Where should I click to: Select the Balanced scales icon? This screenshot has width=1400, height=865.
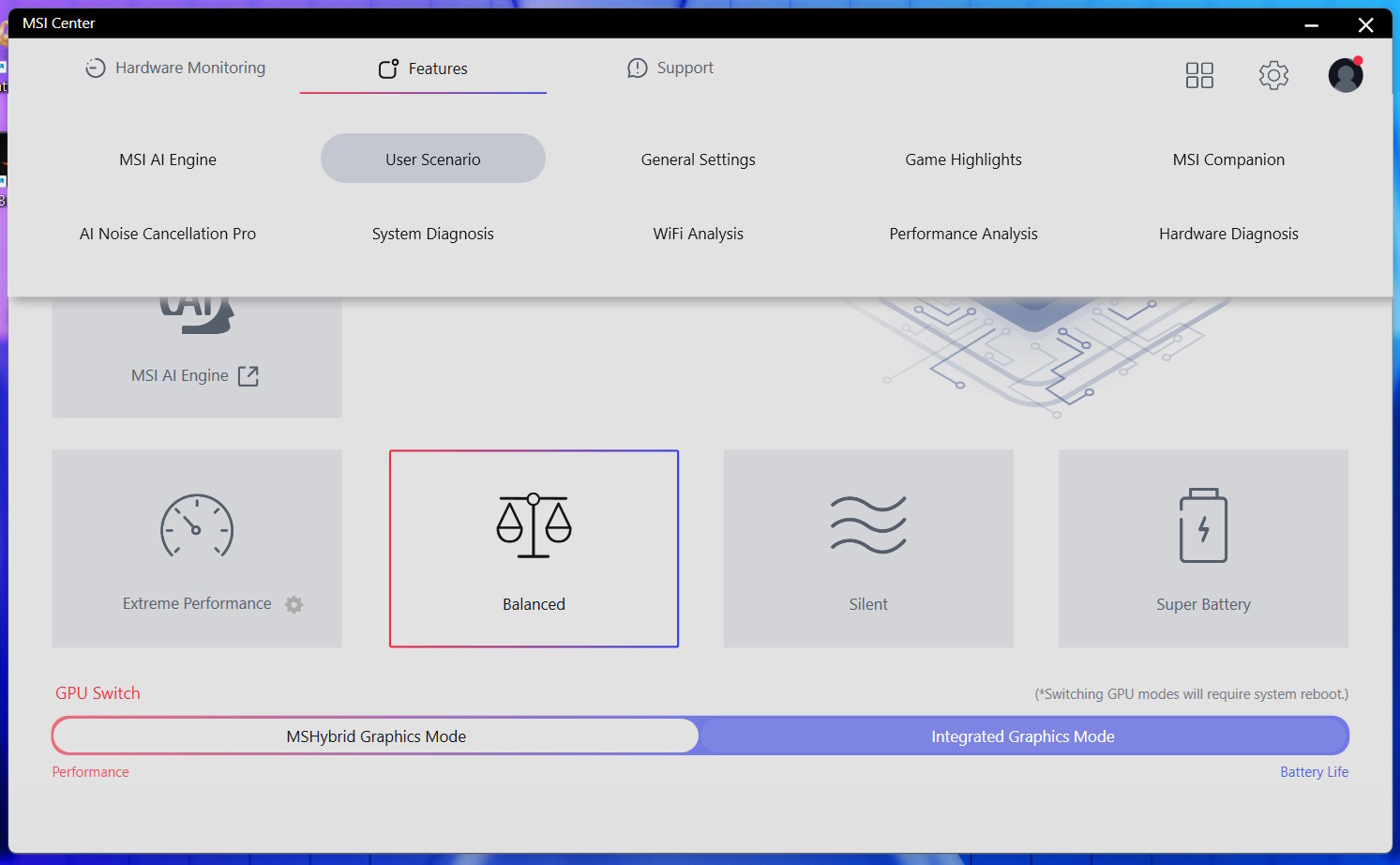point(534,525)
